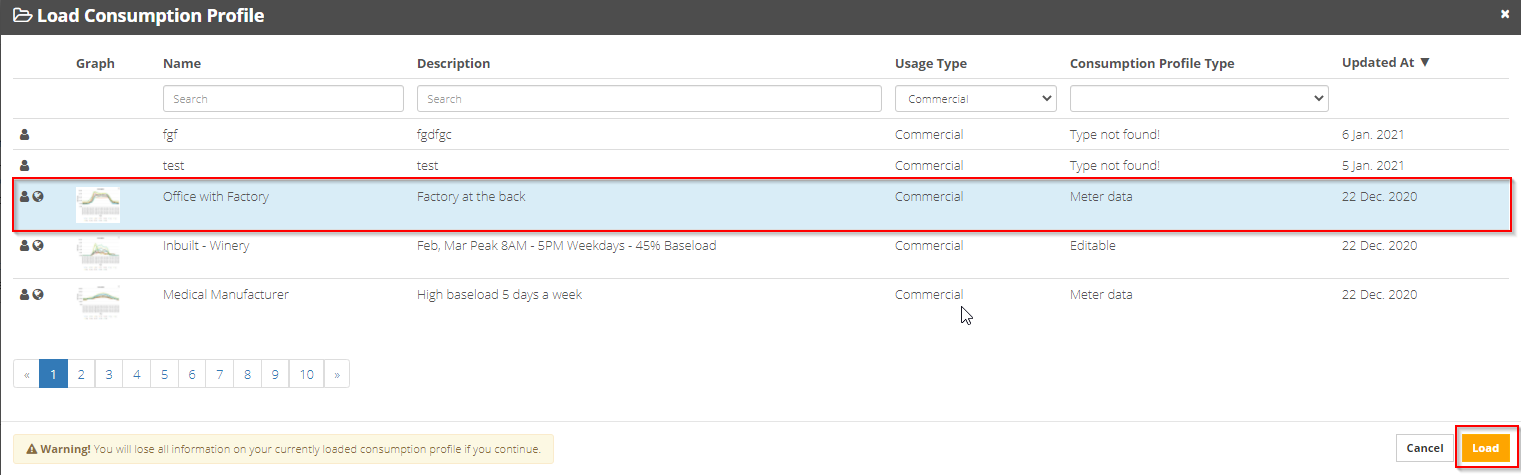This screenshot has height=475, width=1521.
Task: Focus the Name search field
Action: click(x=283, y=98)
